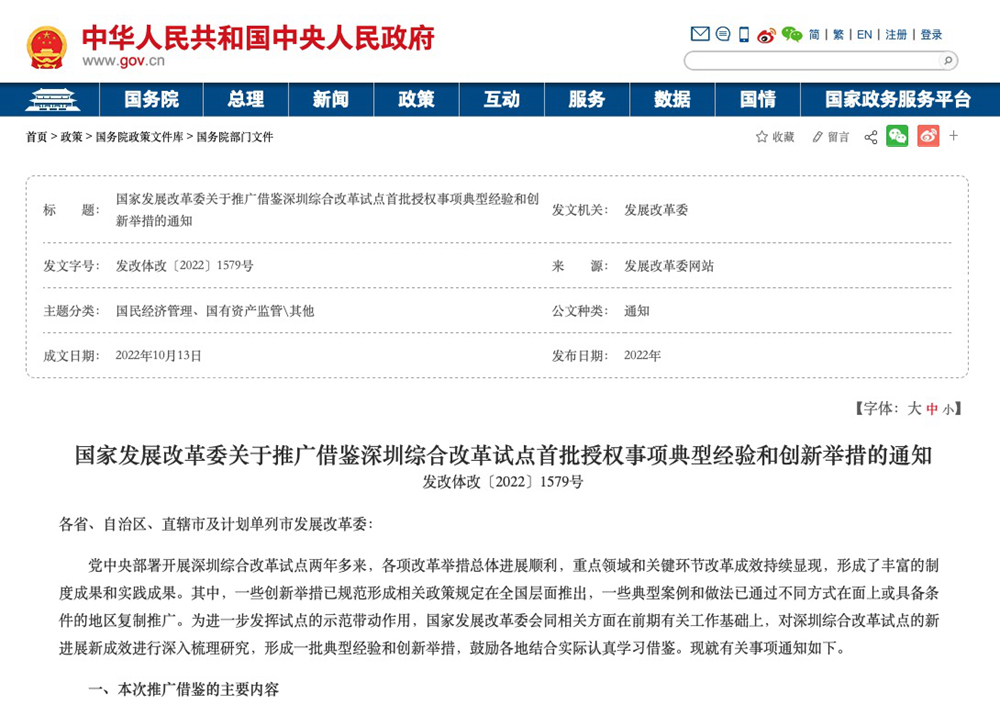Go to 国家政务服务平台
The width and height of the screenshot is (1000, 716).
pyautogui.click(x=897, y=99)
